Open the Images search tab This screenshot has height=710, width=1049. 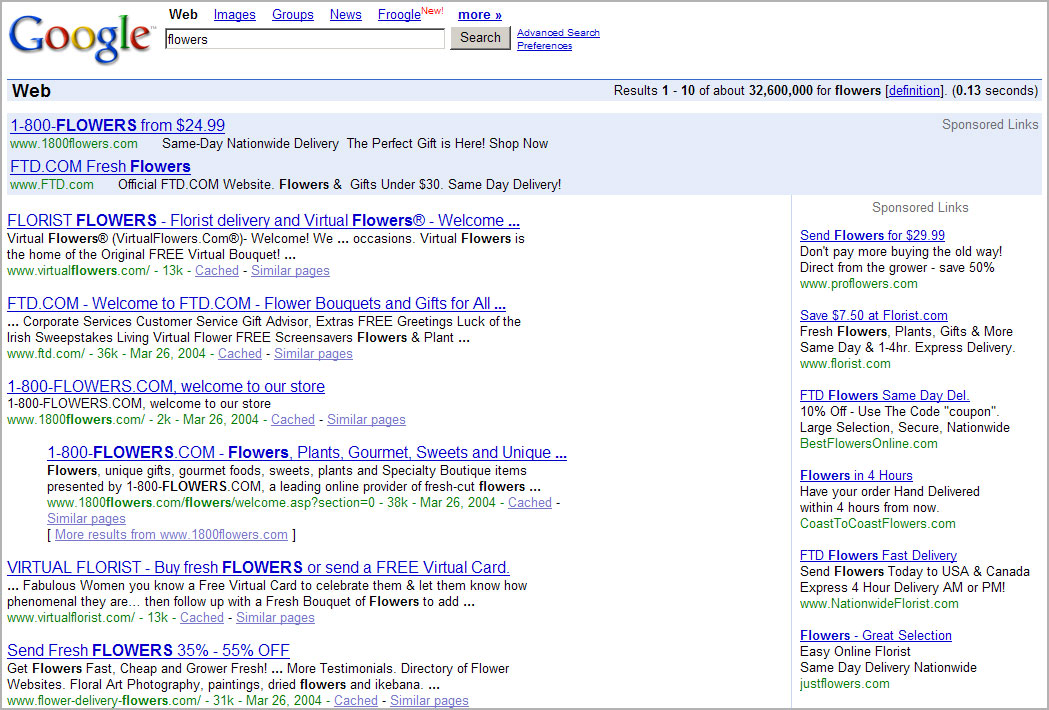234,15
